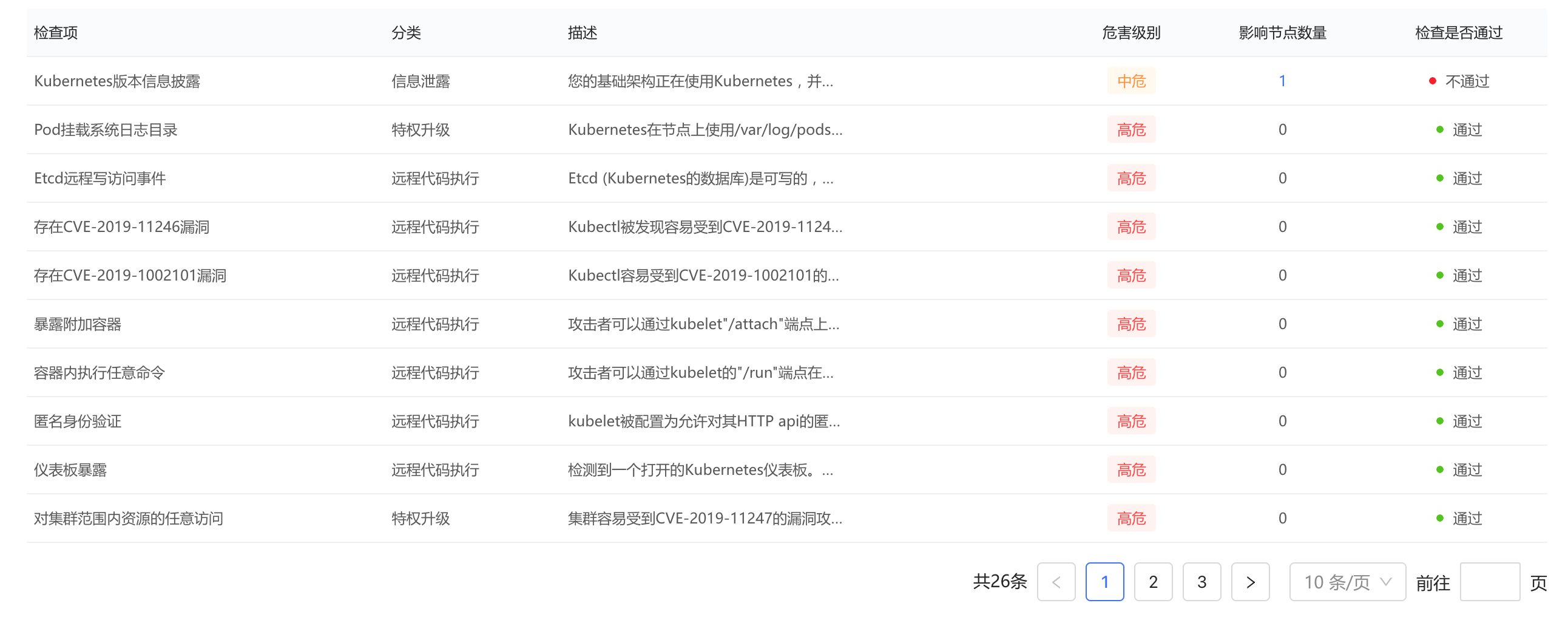Select 暴露附加容器 check item
This screenshot has width=1568, height=634.
[x=77, y=324]
